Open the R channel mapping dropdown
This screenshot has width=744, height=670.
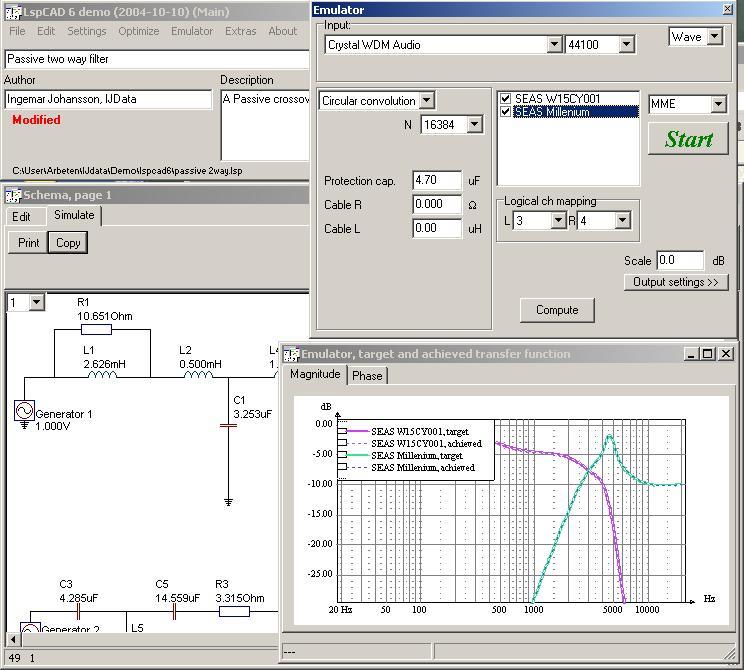pyautogui.click(x=623, y=221)
